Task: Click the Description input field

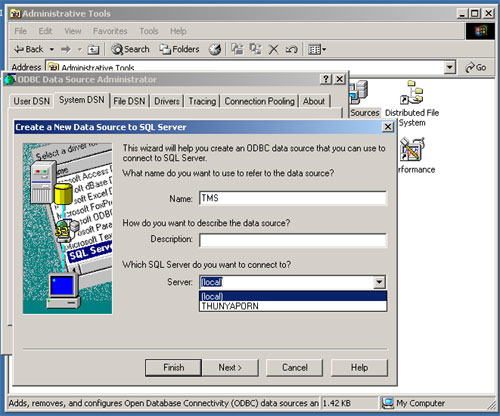Action: coord(293,240)
